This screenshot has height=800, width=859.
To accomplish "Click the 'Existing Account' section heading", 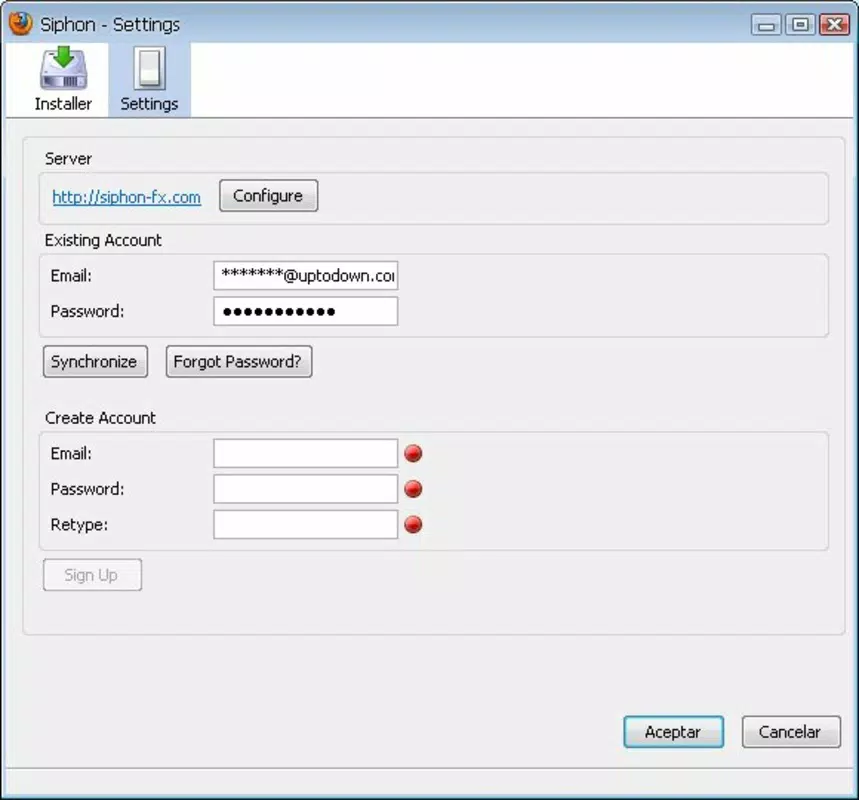I will (103, 241).
